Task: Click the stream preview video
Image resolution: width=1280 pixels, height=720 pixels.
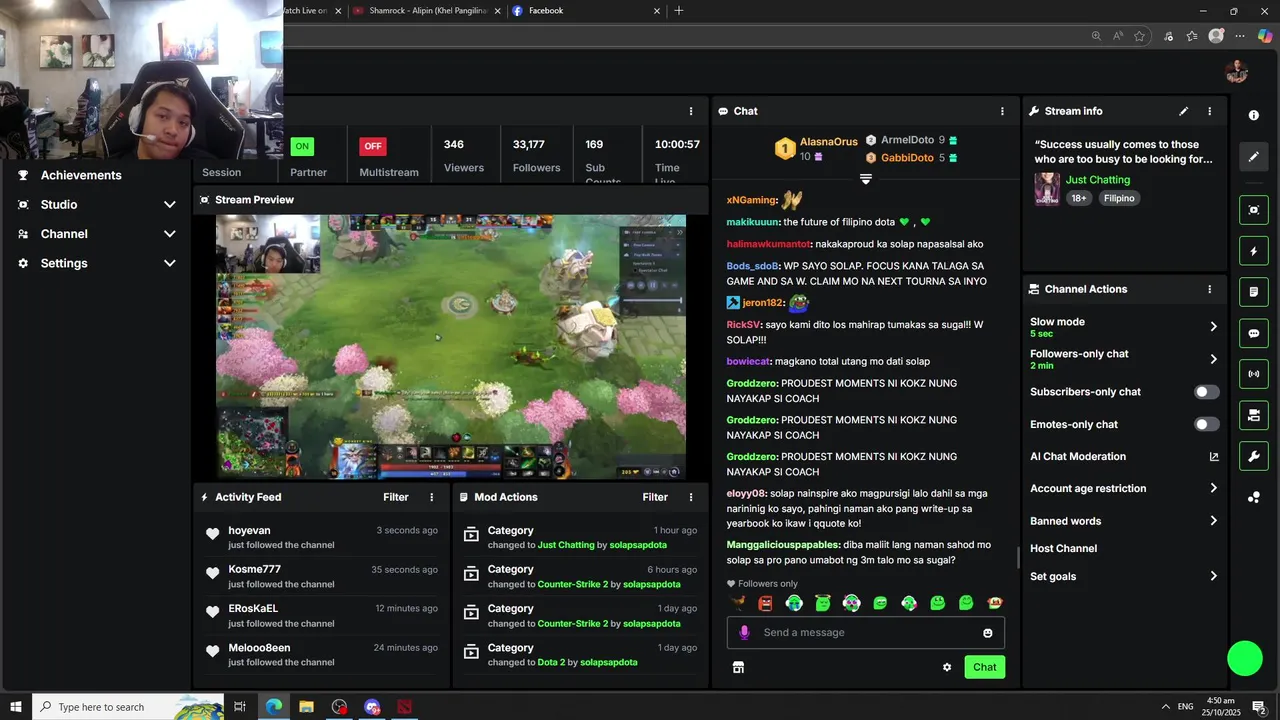Action: coord(451,347)
